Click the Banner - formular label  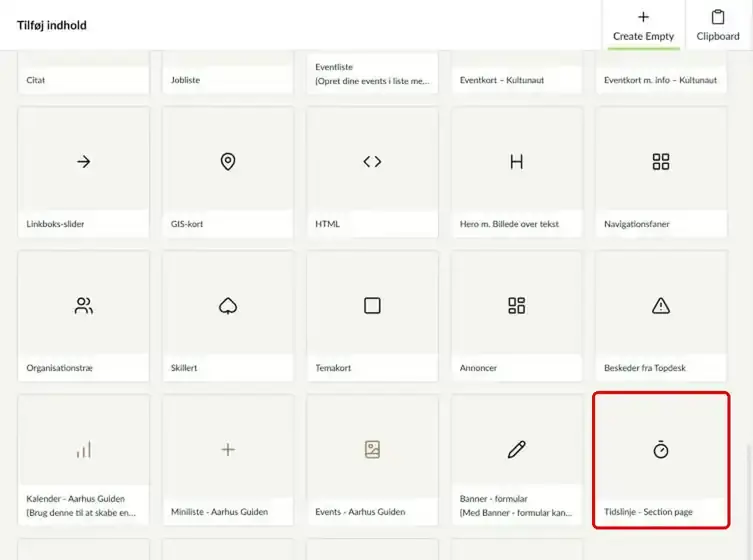tap(493, 499)
